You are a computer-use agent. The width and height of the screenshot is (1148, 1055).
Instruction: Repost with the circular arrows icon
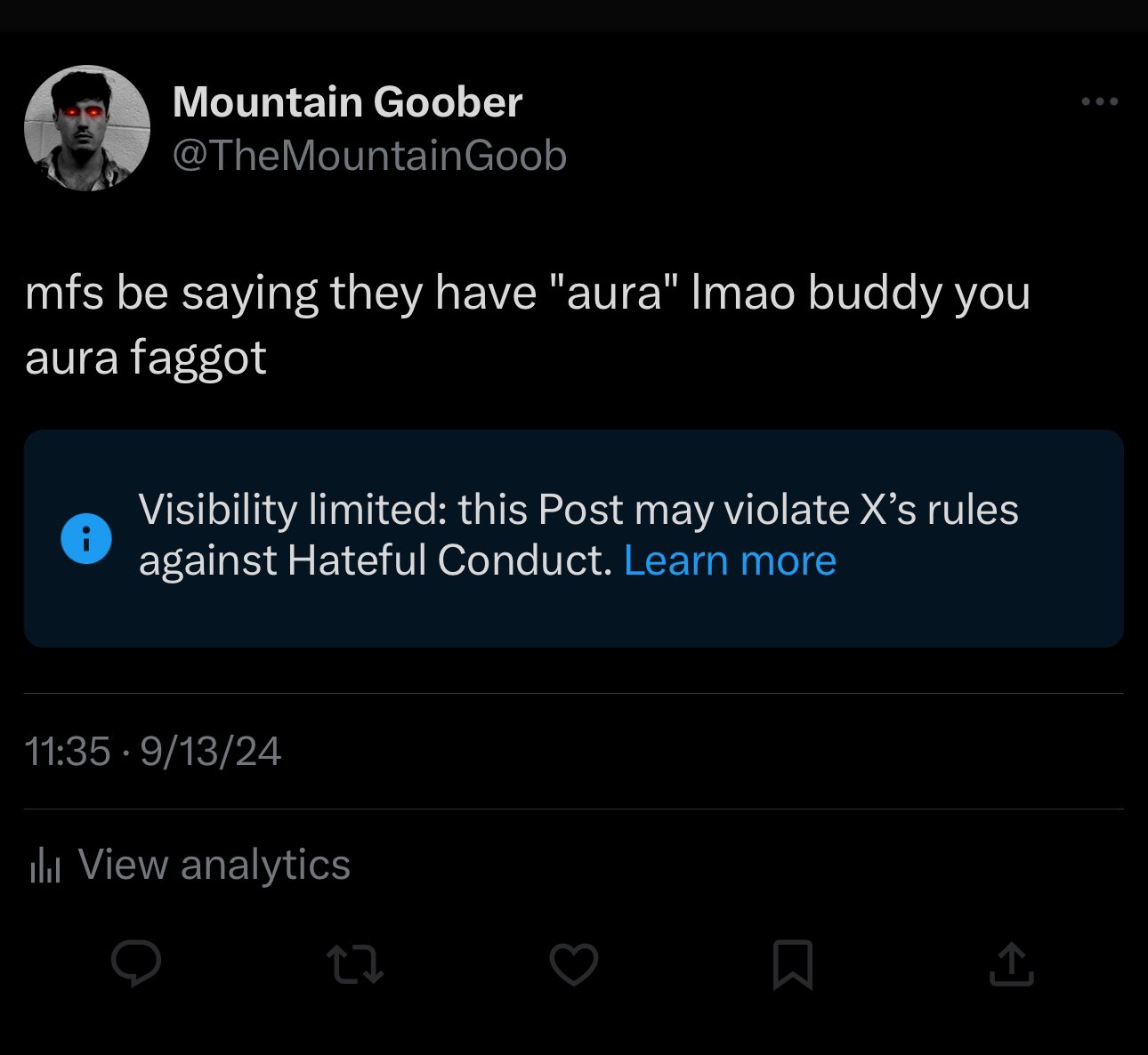coord(355,965)
